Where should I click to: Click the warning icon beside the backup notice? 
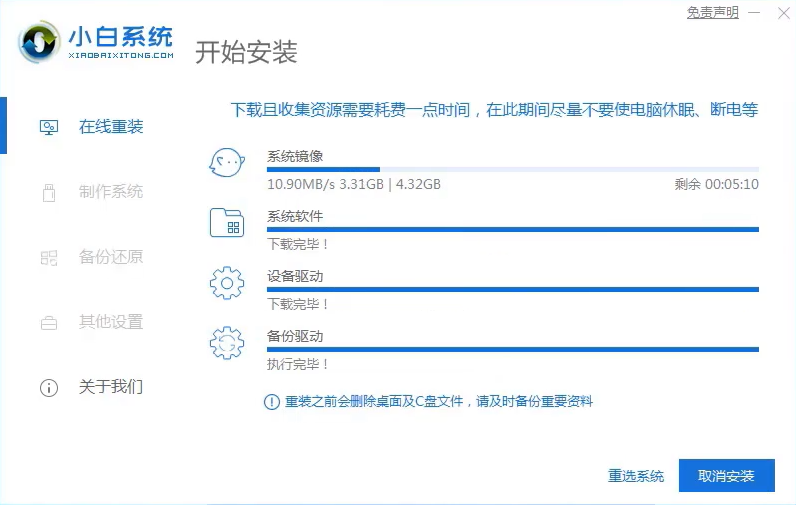(x=271, y=401)
